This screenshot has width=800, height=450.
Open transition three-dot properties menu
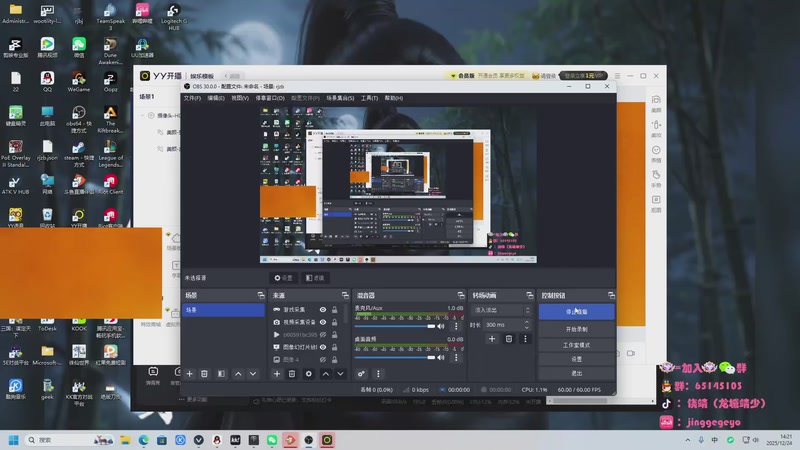pos(525,339)
